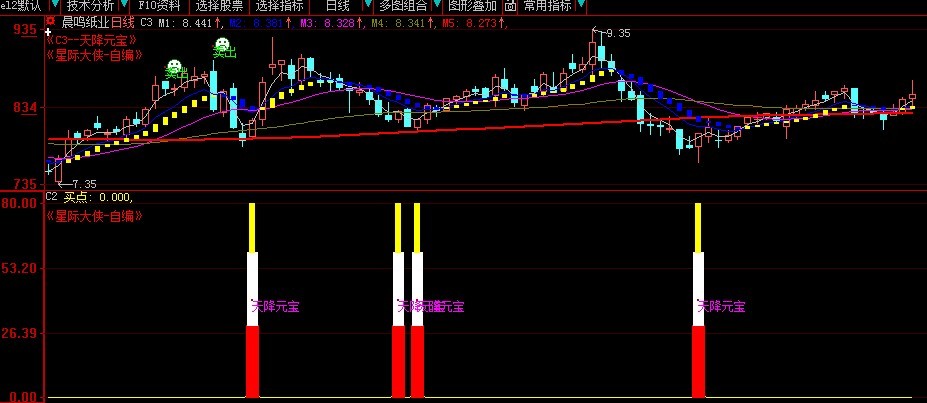The height and width of the screenshot is (403, 927).
Task: Click the 53.20 indicator axis label
Action: pyautogui.click(x=21, y=268)
